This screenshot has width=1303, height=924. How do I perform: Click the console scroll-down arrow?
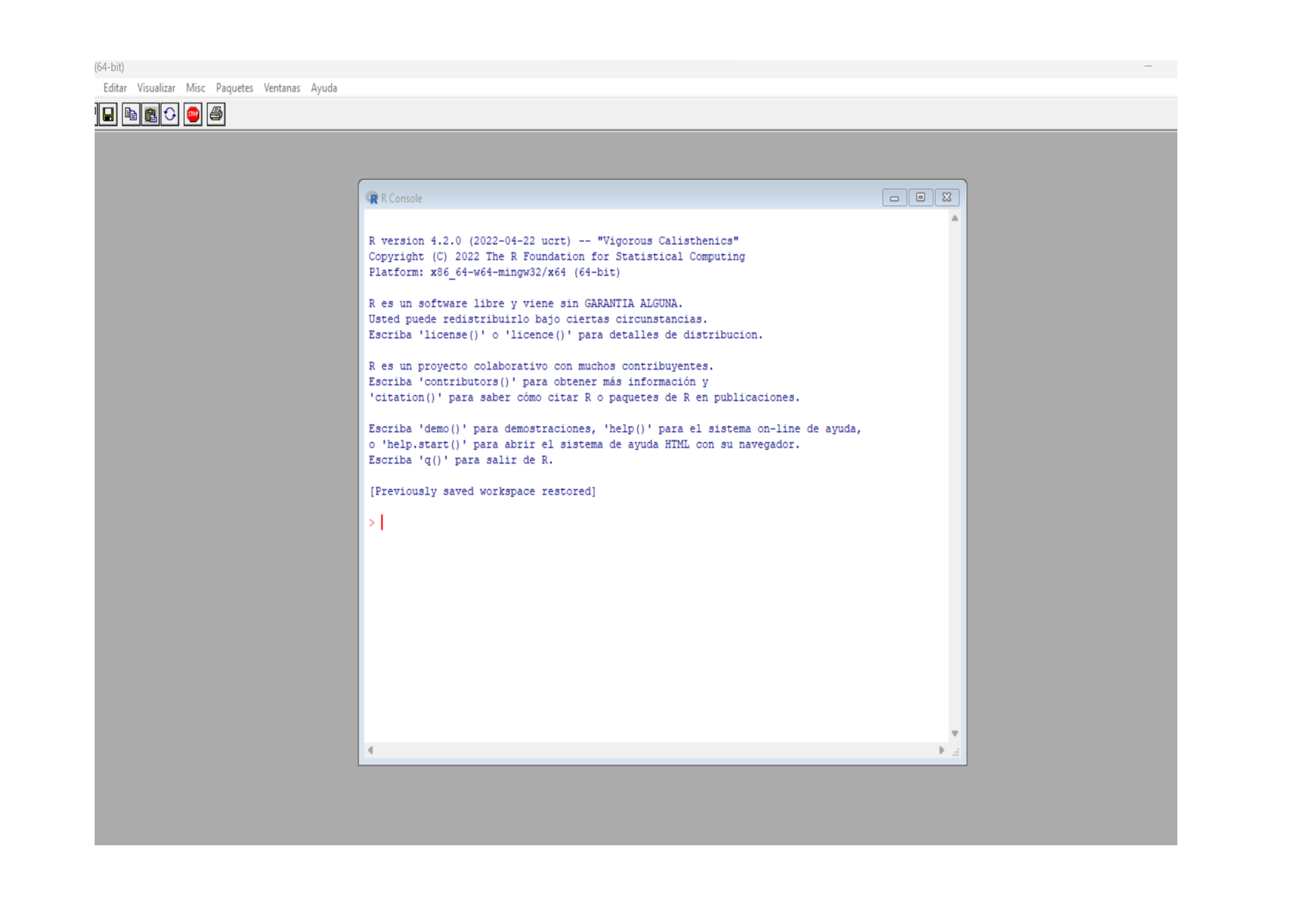(x=955, y=733)
